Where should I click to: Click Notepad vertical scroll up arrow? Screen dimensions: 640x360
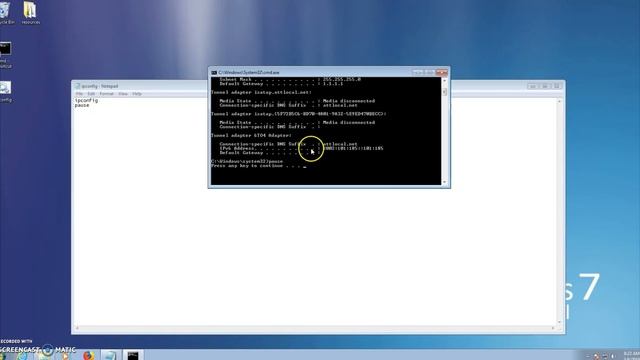coord(560,101)
